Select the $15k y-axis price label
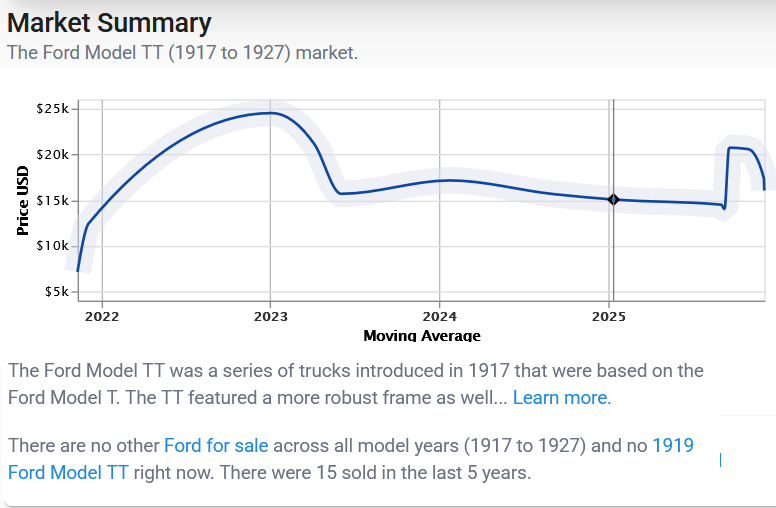776x508 pixels. 52,200
